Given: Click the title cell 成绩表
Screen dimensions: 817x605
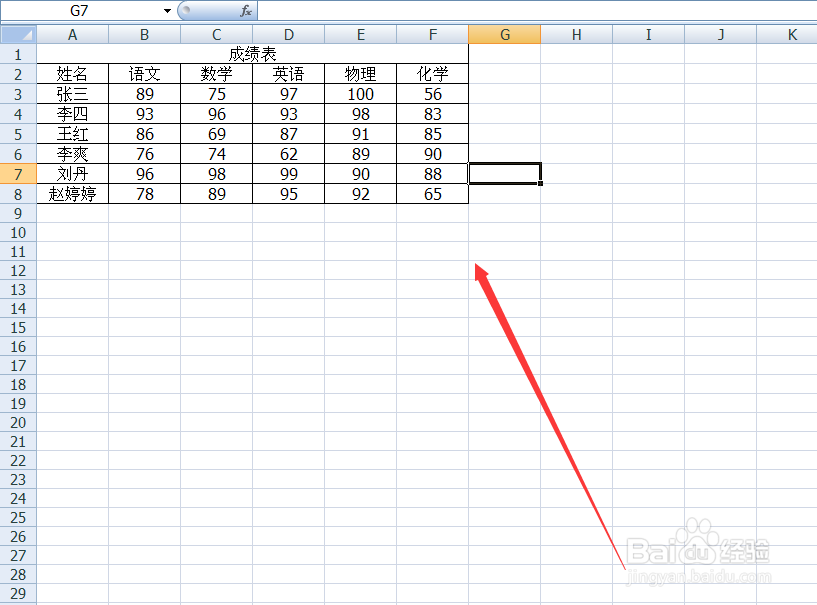Looking at the screenshot, I should point(253,54).
